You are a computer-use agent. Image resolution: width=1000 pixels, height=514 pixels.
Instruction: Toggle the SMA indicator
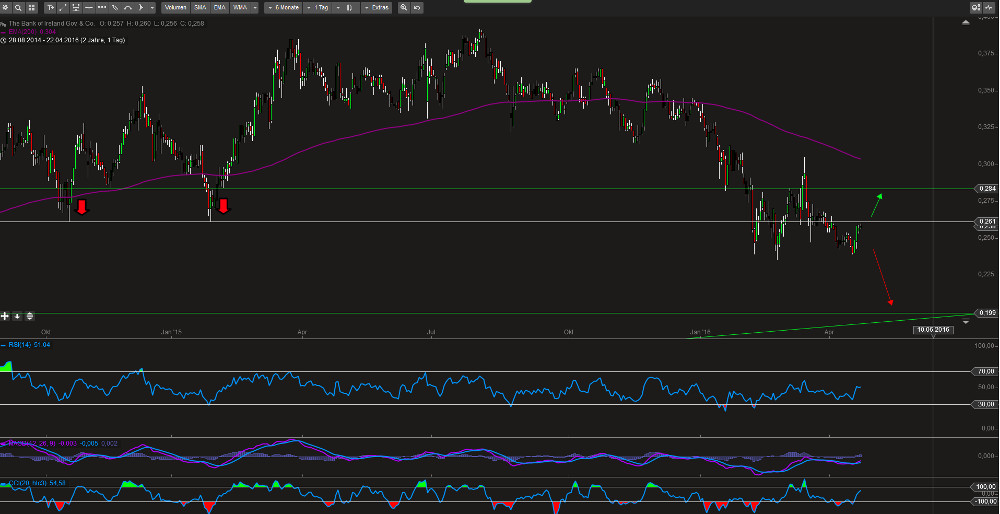click(200, 8)
